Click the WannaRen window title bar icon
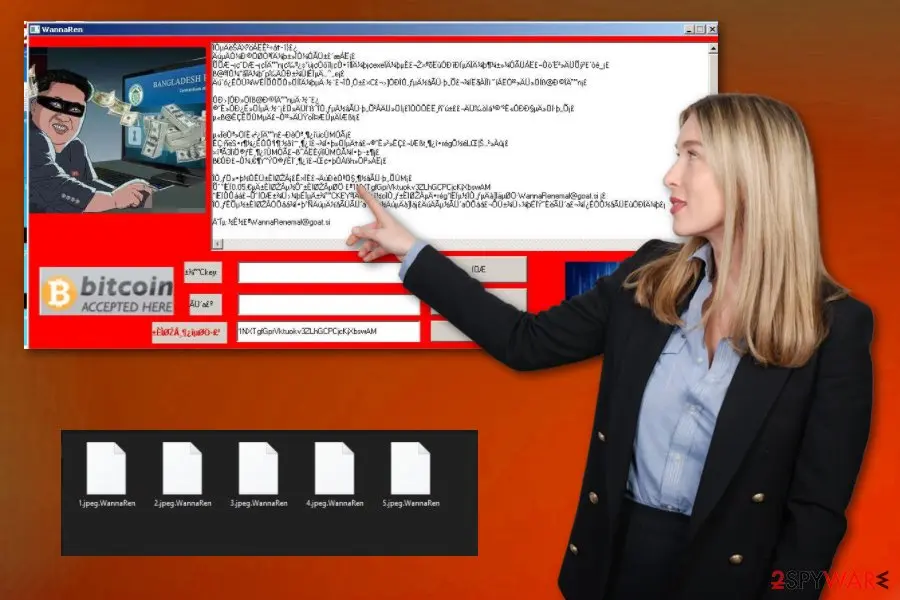The image size is (900, 600). pos(34,29)
